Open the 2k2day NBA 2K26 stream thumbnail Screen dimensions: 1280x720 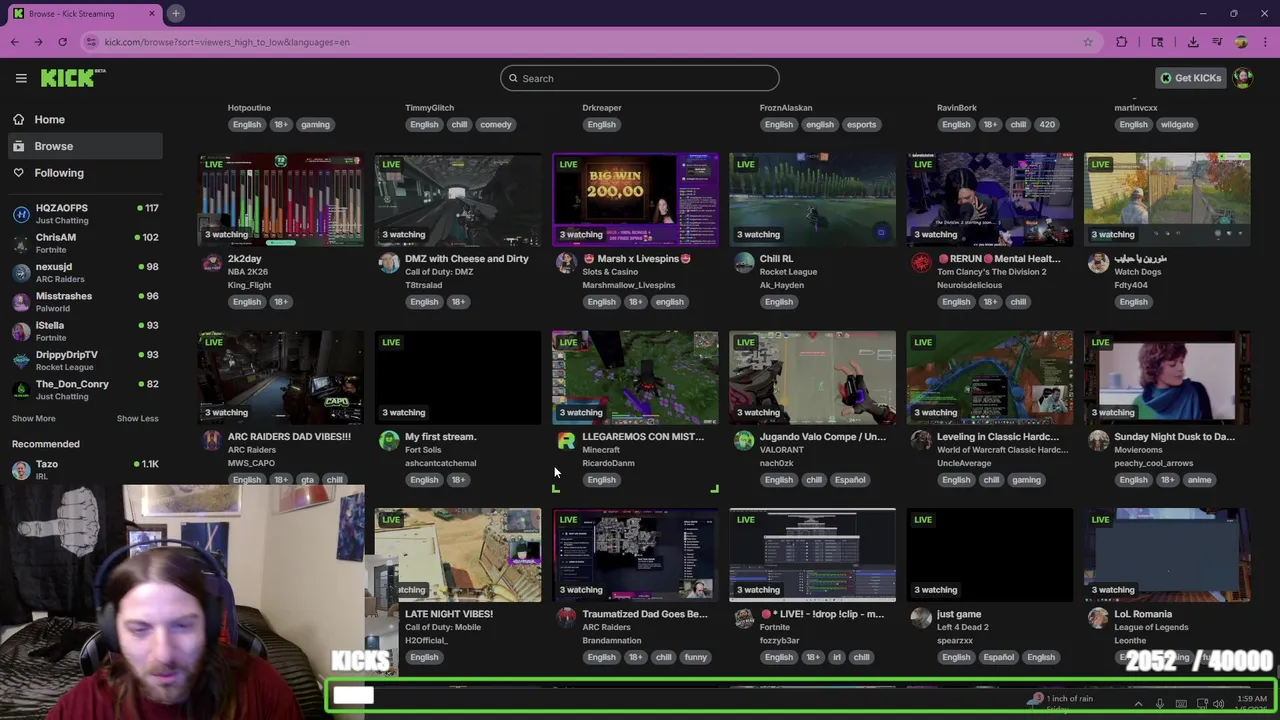tap(281, 199)
